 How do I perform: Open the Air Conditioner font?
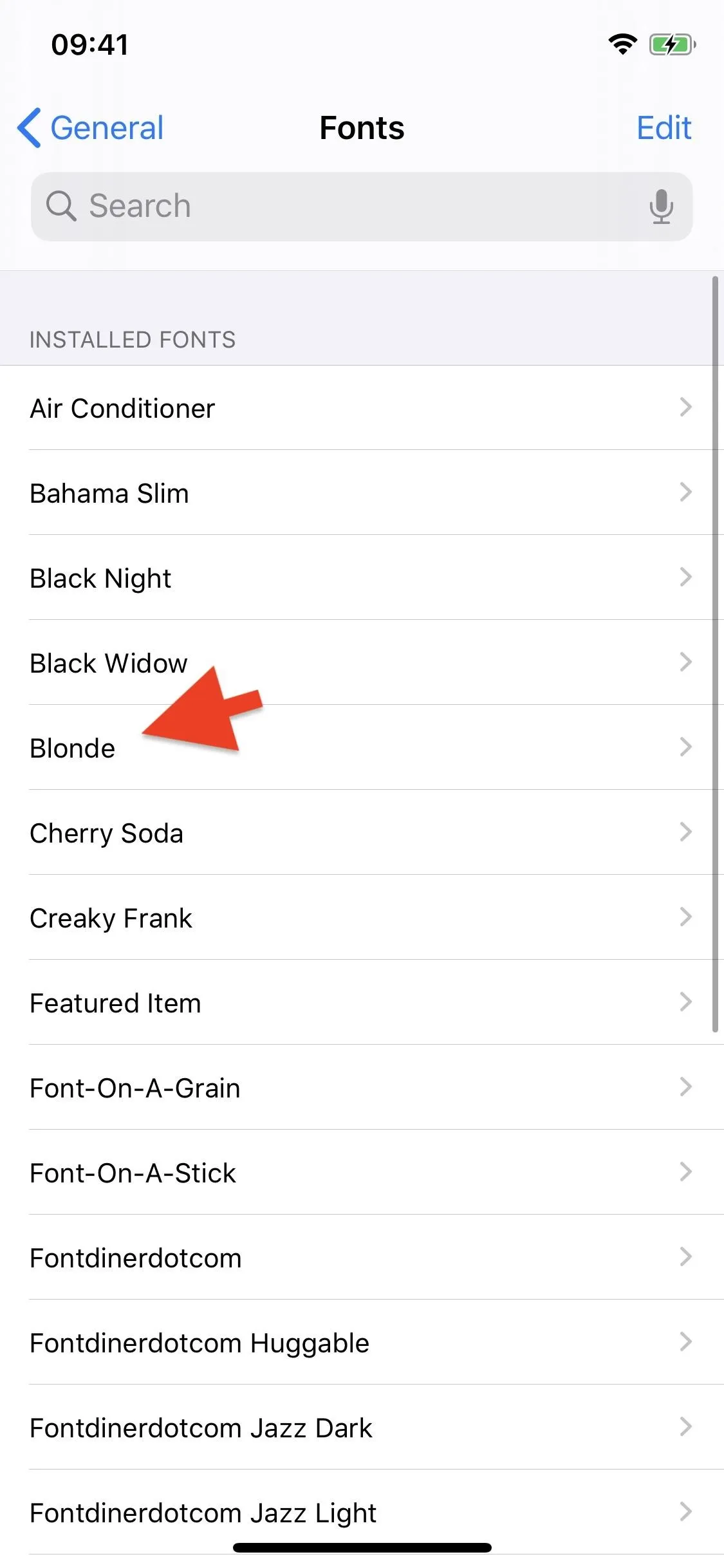pos(362,407)
